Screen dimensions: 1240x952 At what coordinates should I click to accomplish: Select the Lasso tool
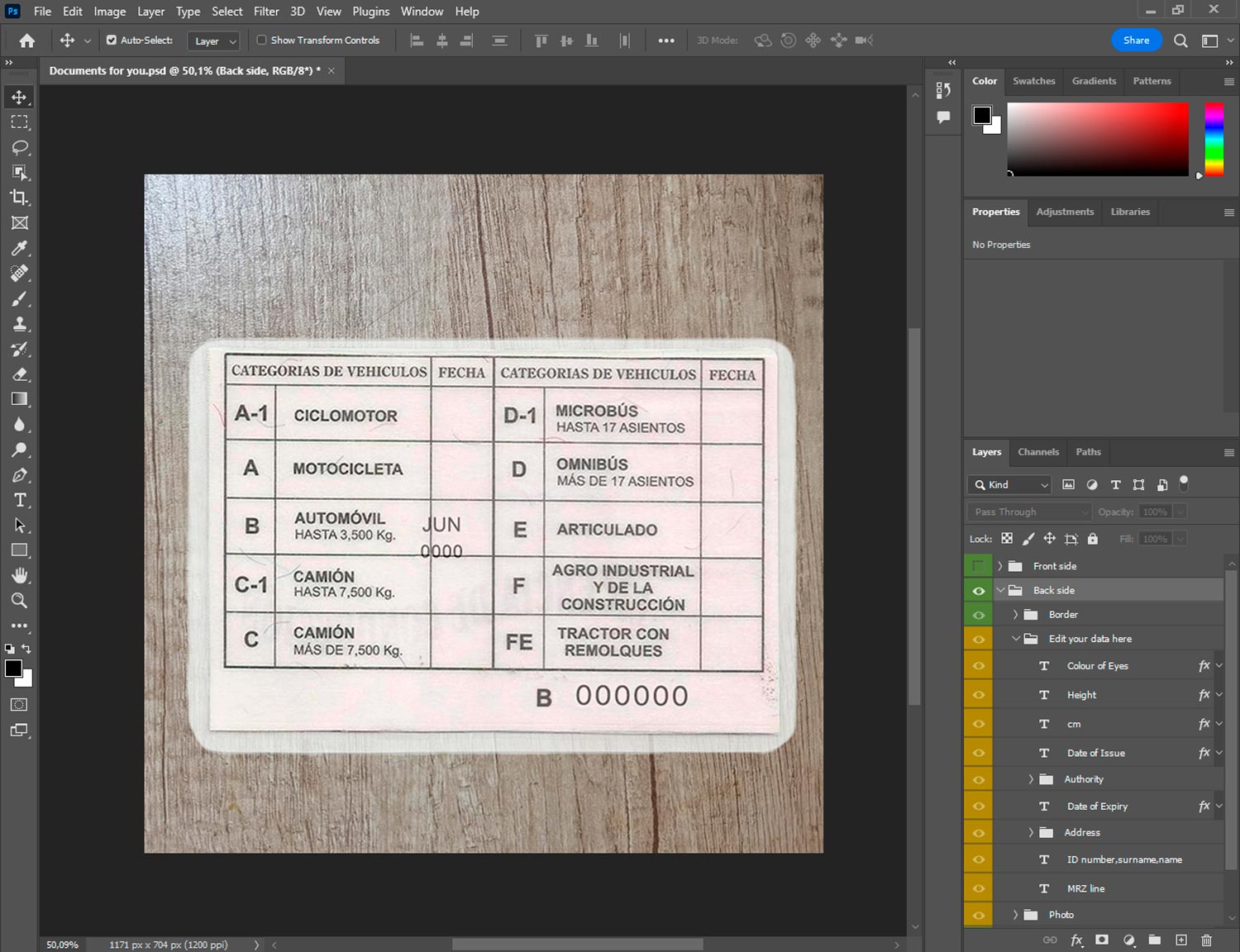[x=19, y=147]
